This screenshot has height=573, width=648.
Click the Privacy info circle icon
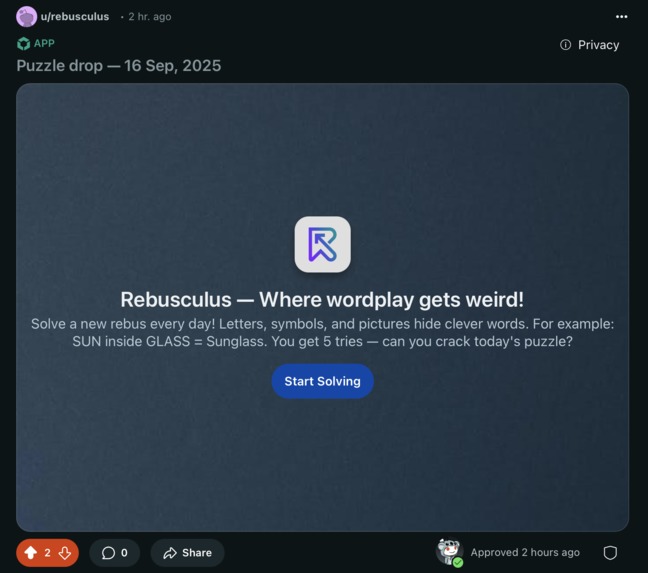(x=565, y=45)
